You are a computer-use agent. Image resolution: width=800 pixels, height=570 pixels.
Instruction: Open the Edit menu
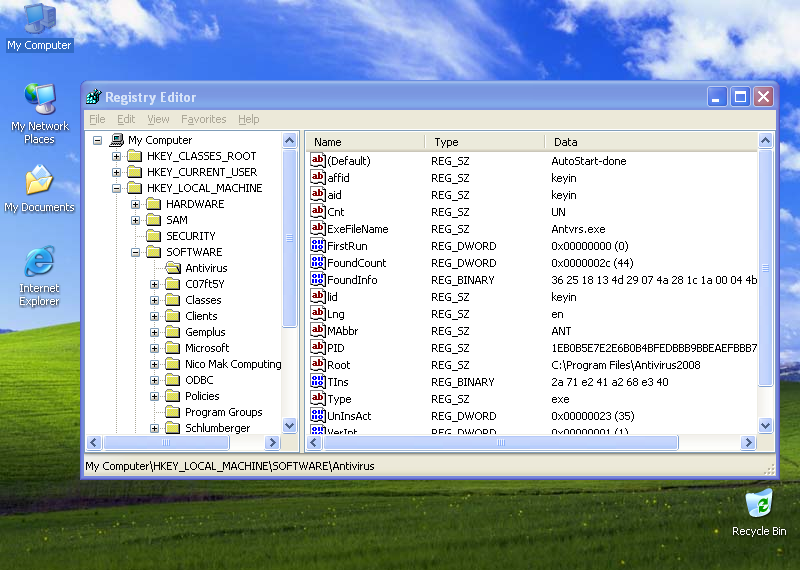126,119
